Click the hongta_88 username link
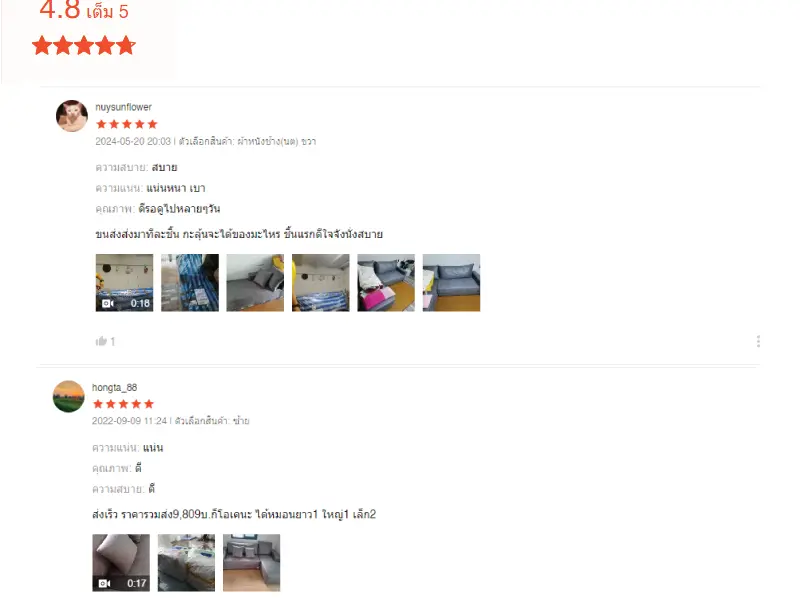 [x=114, y=388]
